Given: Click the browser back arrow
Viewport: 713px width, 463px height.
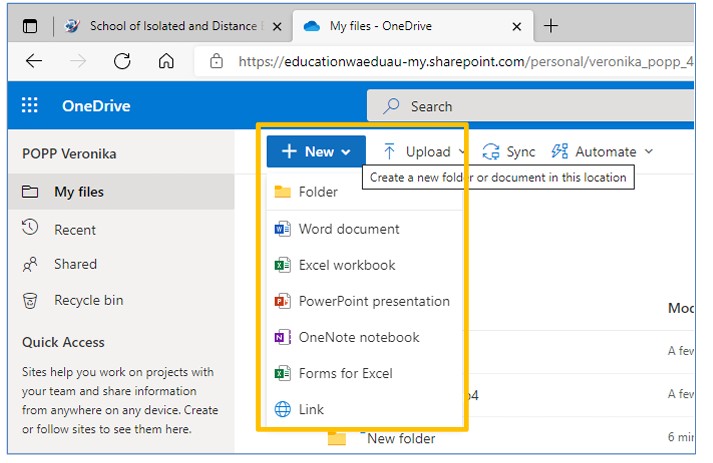Looking at the screenshot, I should click(x=34, y=61).
